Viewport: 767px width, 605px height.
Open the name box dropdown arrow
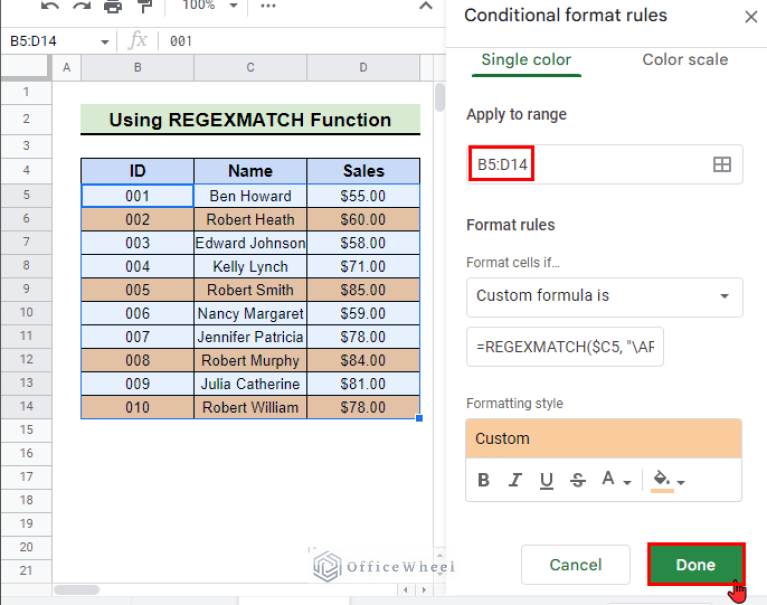[x=105, y=42]
